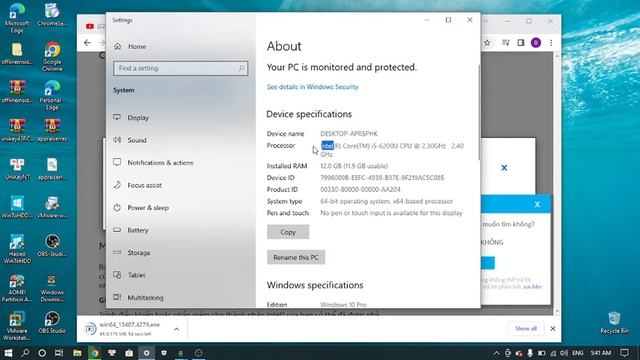Screen dimensions: 640x360
Task: Open Hasleo WinToHDD desktop icon
Action: (x=17, y=249)
